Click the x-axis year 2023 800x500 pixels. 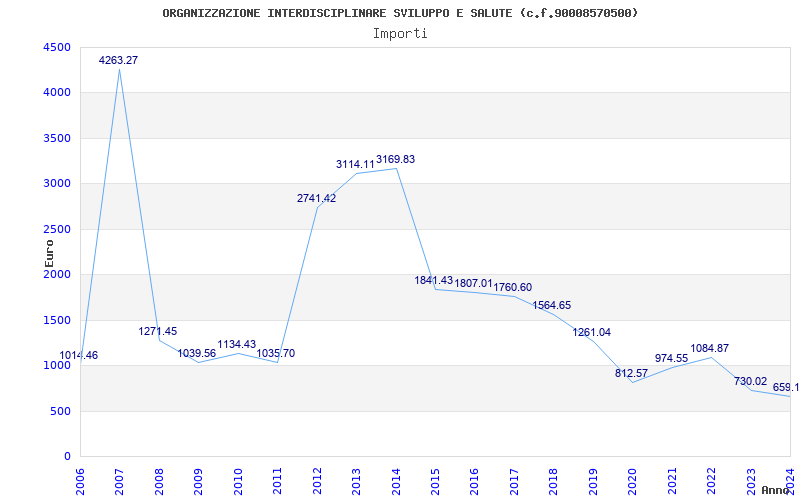[751, 482]
